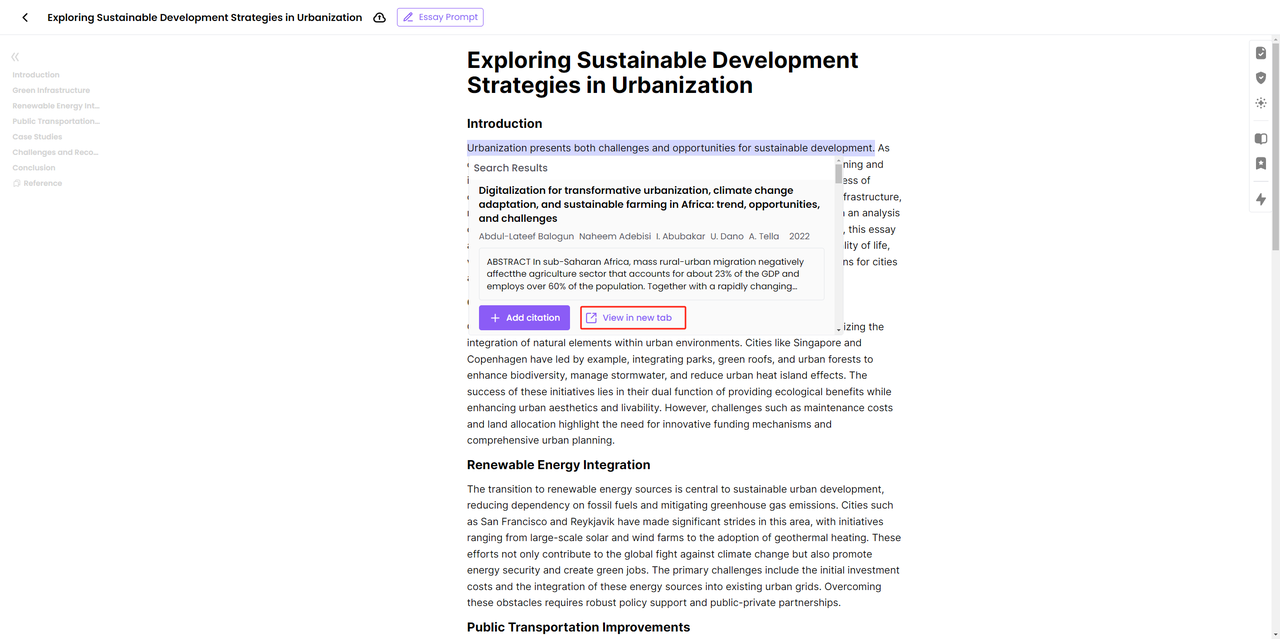Click Add citation button

(x=524, y=318)
